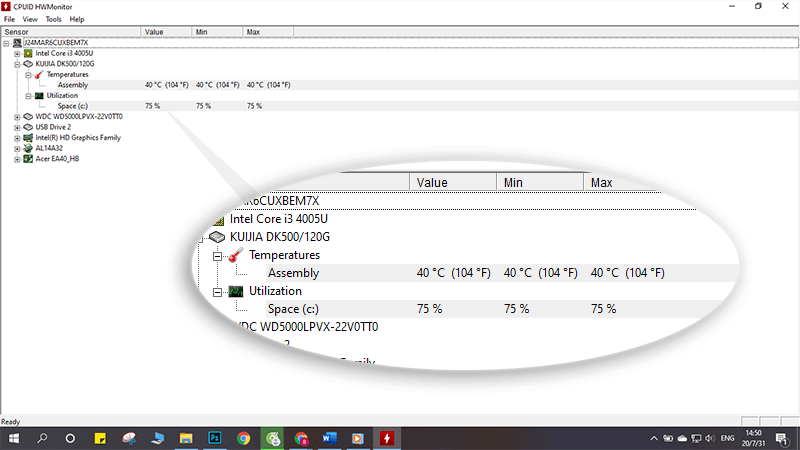Image resolution: width=800 pixels, height=450 pixels.
Task: Open the orange media player taskbar icon
Action: 358,438
